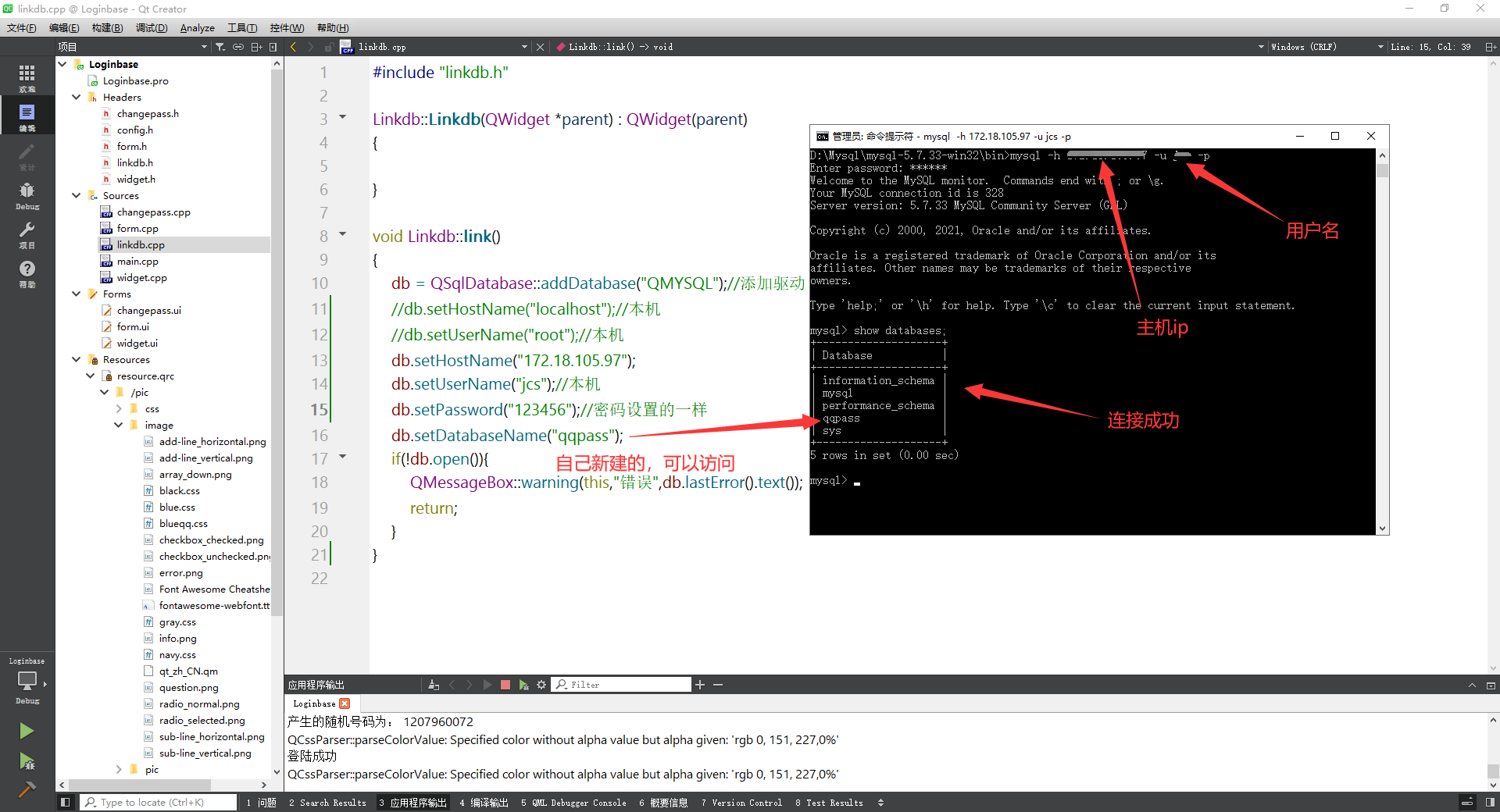Image resolution: width=1500 pixels, height=812 pixels.
Task: Maximize the application output pane
Action: [1491, 686]
